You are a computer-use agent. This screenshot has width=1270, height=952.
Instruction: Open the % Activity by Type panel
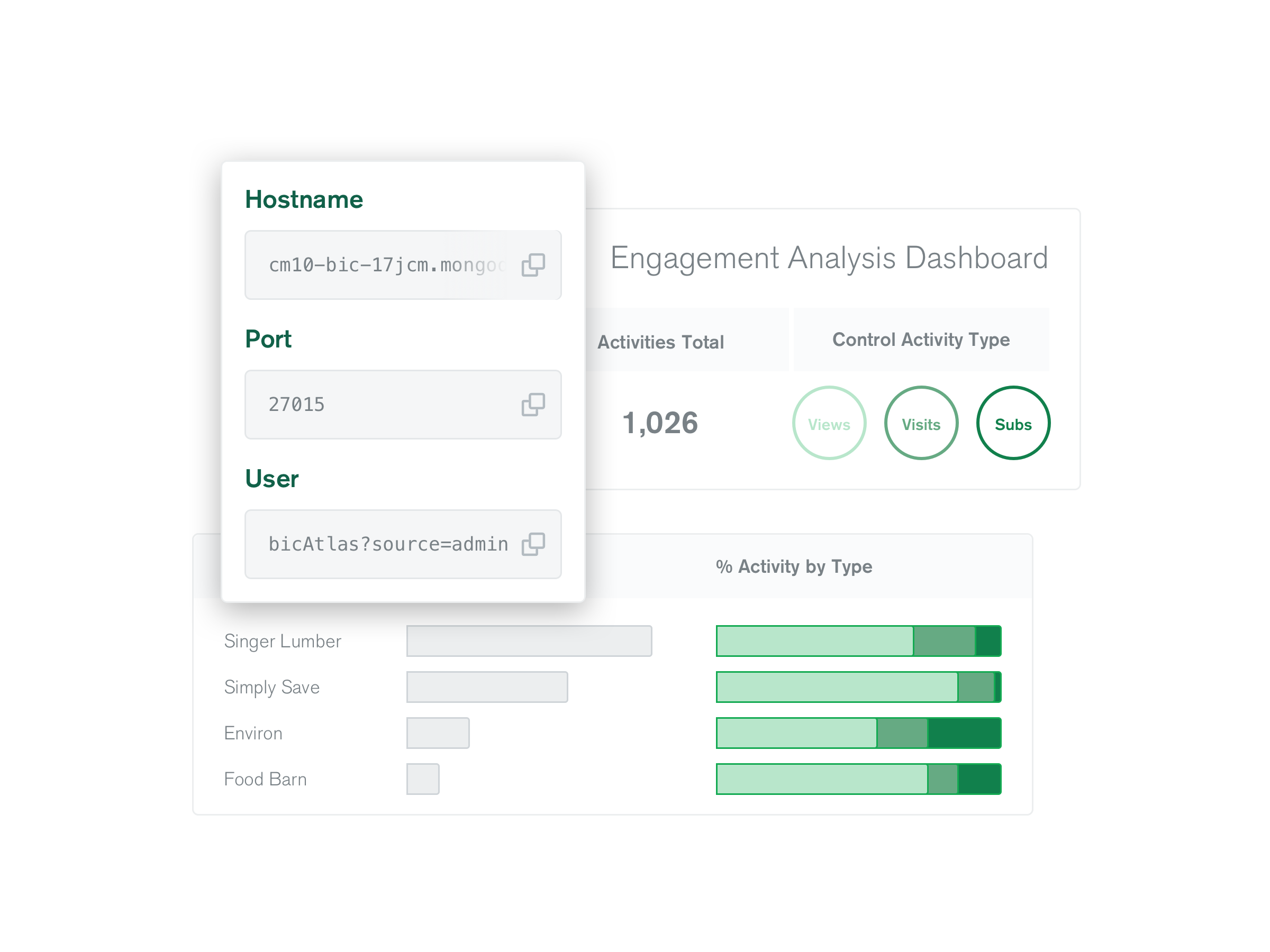[793, 566]
